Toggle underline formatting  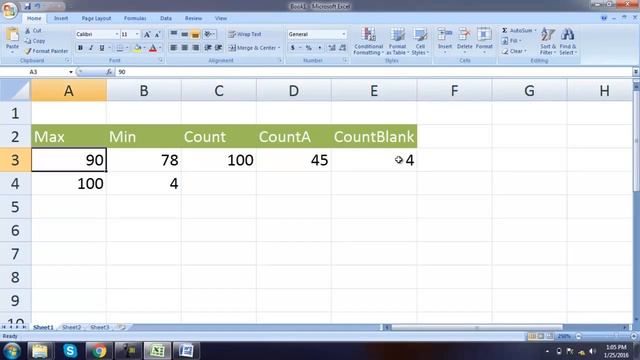[x=102, y=48]
